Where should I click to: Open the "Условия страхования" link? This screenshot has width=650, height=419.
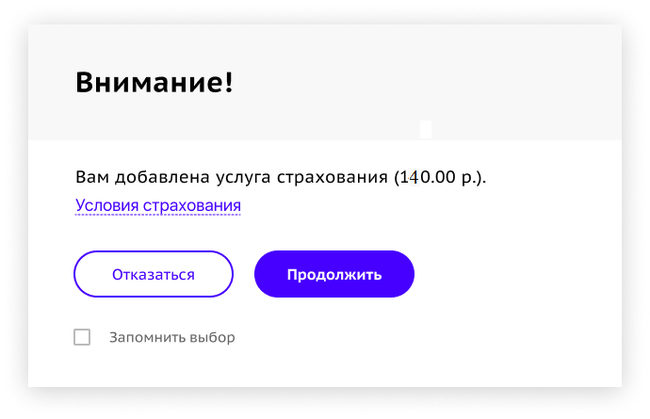click(x=158, y=206)
